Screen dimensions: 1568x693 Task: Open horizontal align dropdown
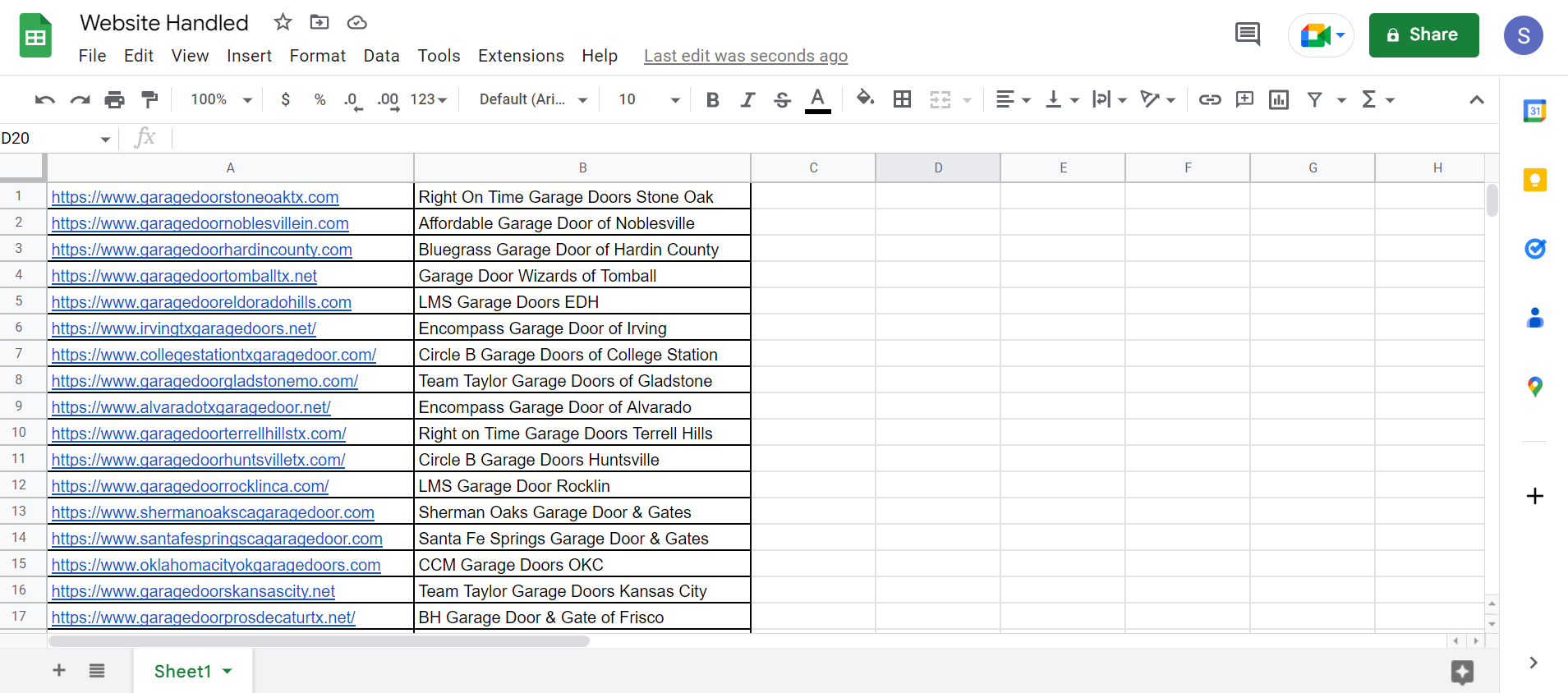pos(1013,99)
